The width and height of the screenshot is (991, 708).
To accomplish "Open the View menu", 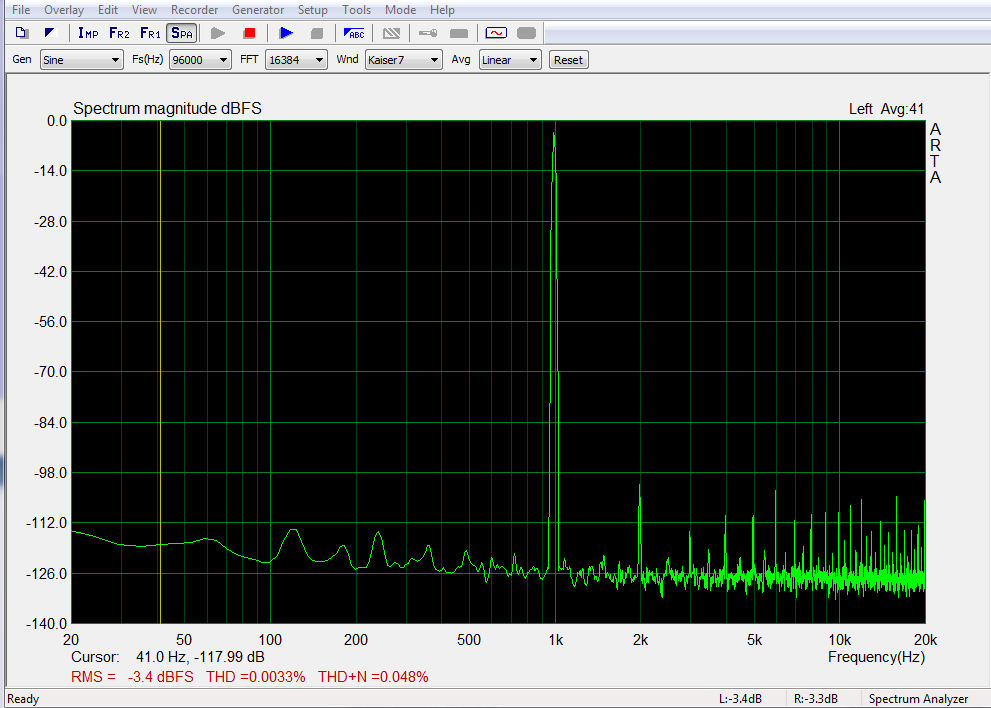I will (144, 10).
